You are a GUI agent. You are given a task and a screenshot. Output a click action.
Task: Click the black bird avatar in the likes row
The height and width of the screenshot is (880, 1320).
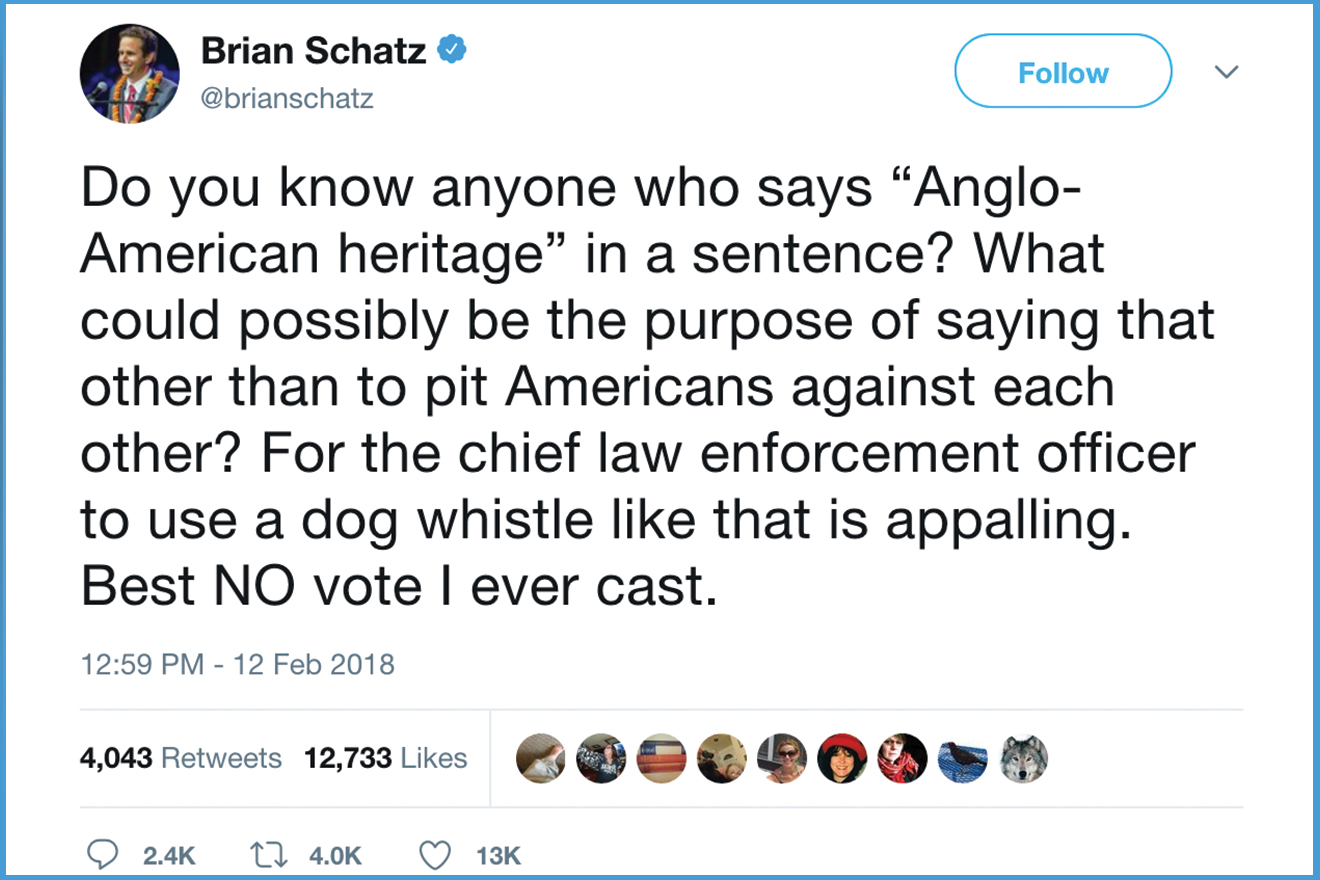pyautogui.click(x=962, y=758)
